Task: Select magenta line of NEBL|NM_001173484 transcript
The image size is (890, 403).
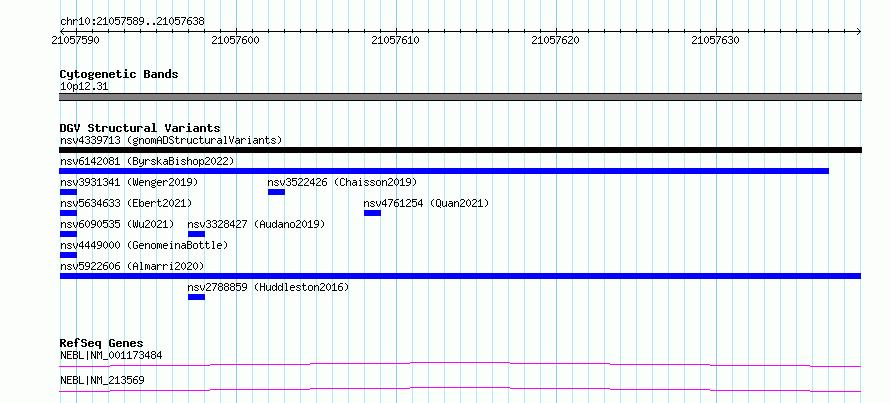Action: (x=460, y=364)
